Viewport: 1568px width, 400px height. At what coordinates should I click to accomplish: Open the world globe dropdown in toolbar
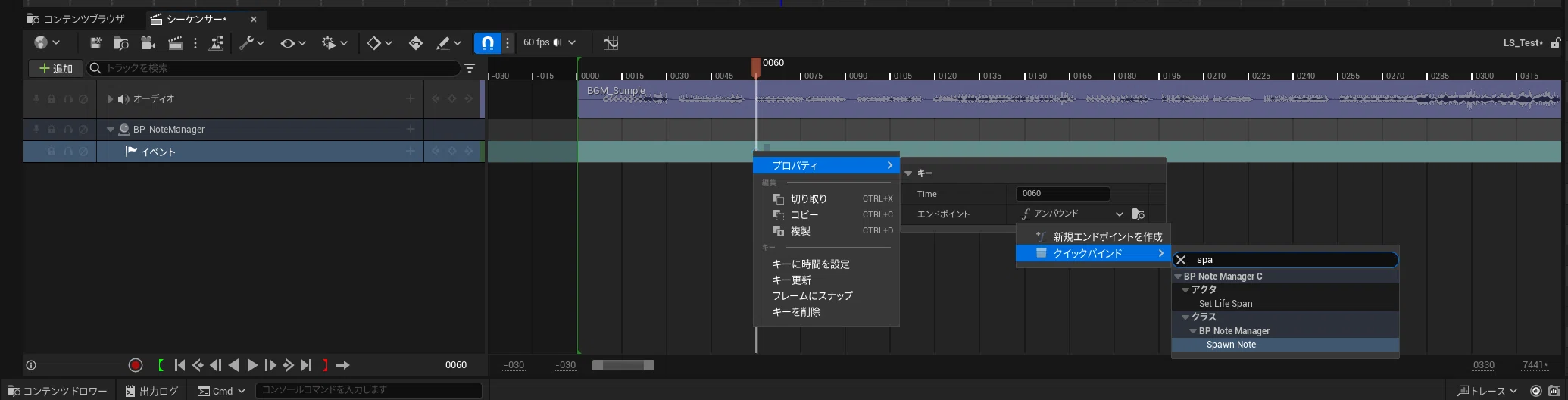click(47, 43)
